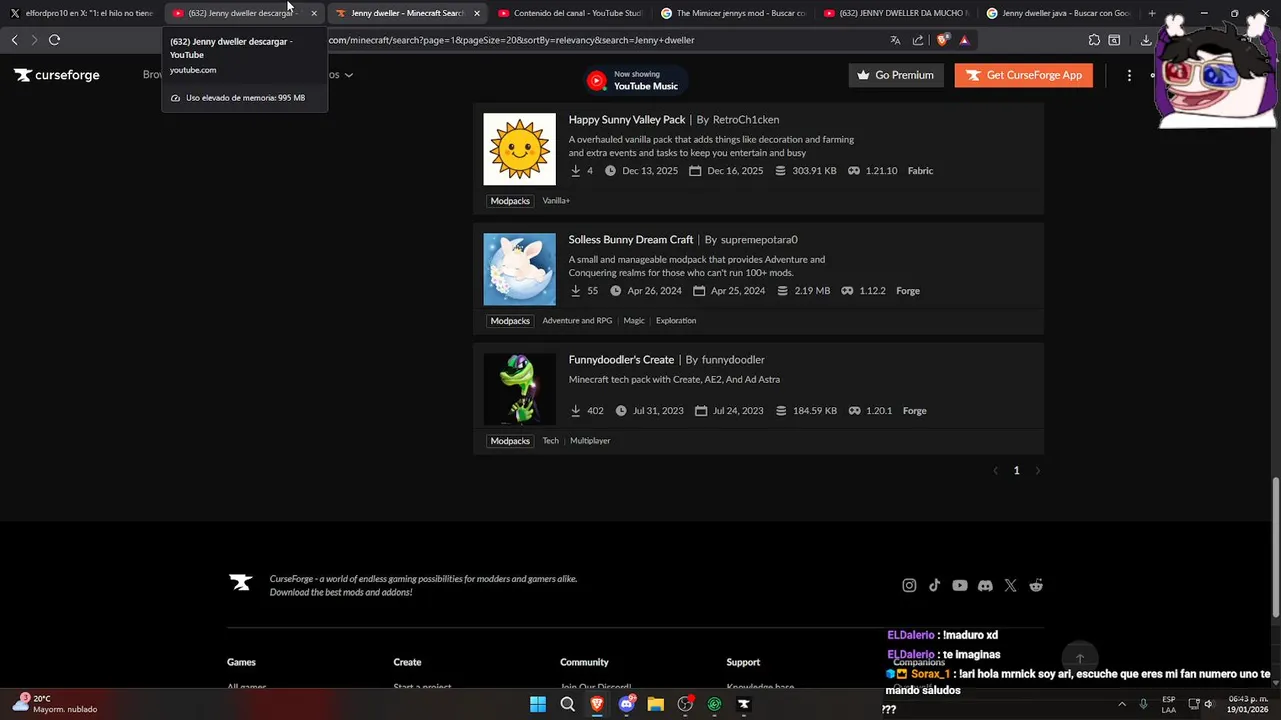Switch to The Mimicer jennys mod search tab
This screenshot has height=720, width=1281.
[x=733, y=13]
